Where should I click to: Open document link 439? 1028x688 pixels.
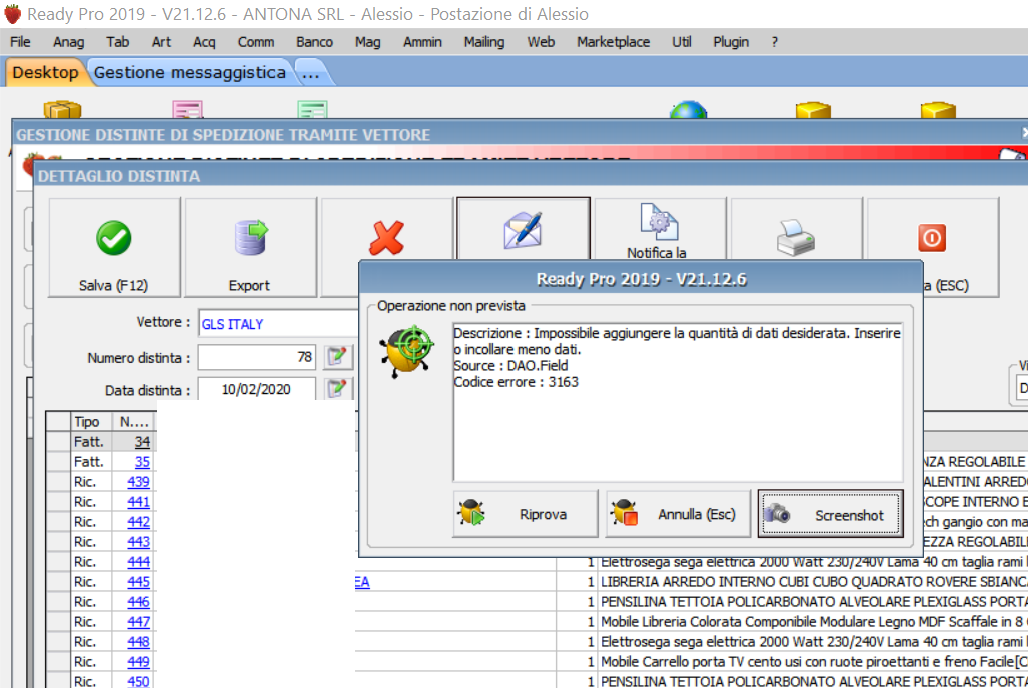pos(138,482)
